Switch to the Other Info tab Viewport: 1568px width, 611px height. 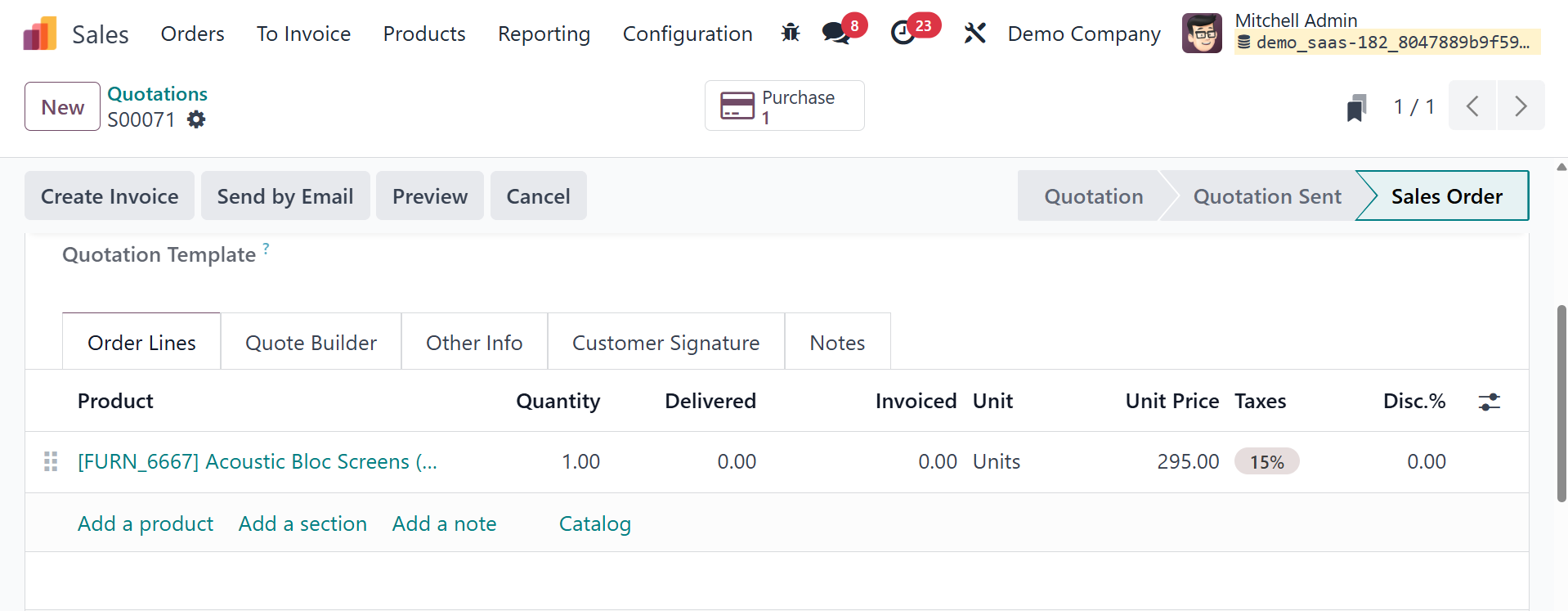point(474,343)
